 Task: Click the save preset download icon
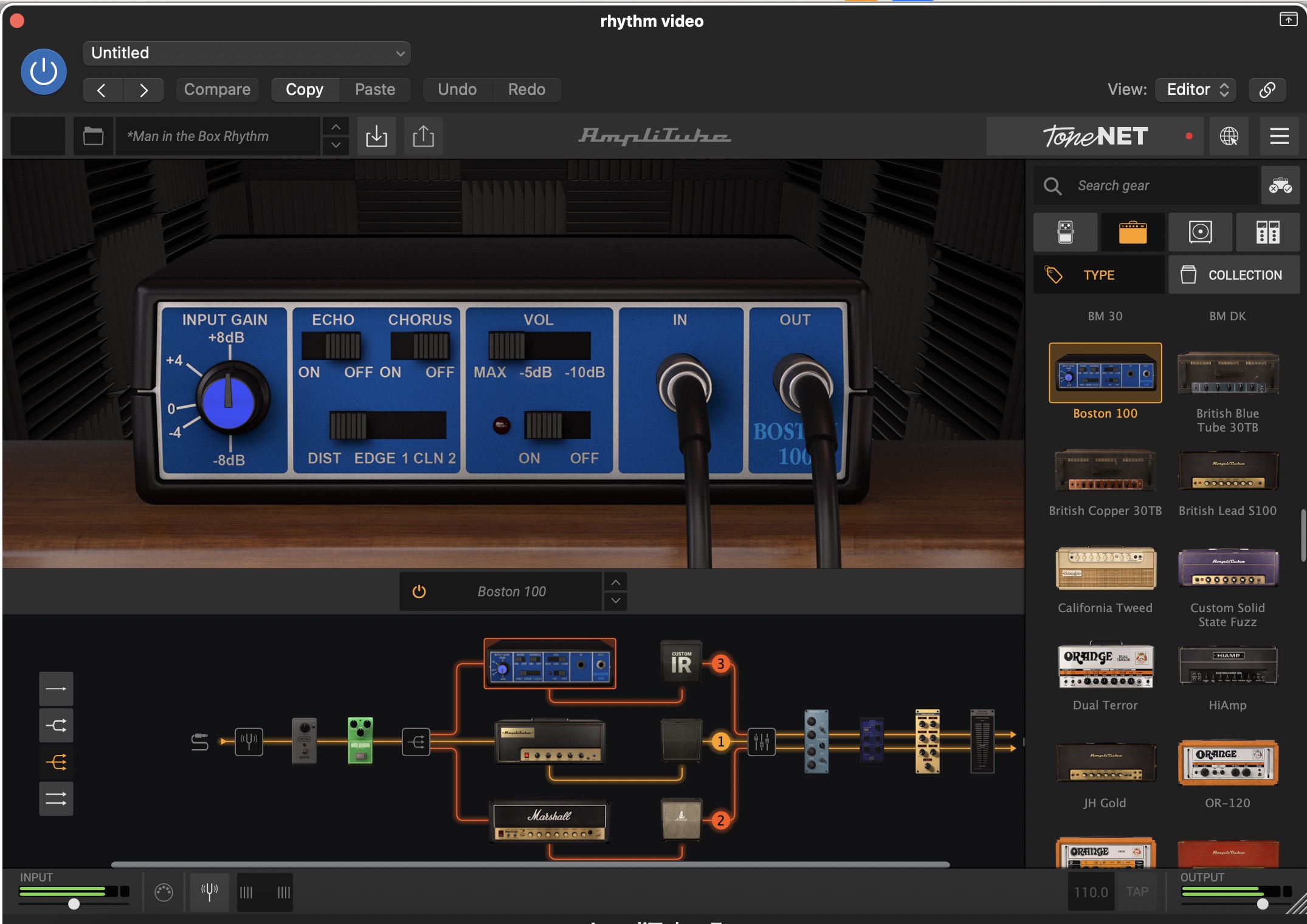coord(376,136)
